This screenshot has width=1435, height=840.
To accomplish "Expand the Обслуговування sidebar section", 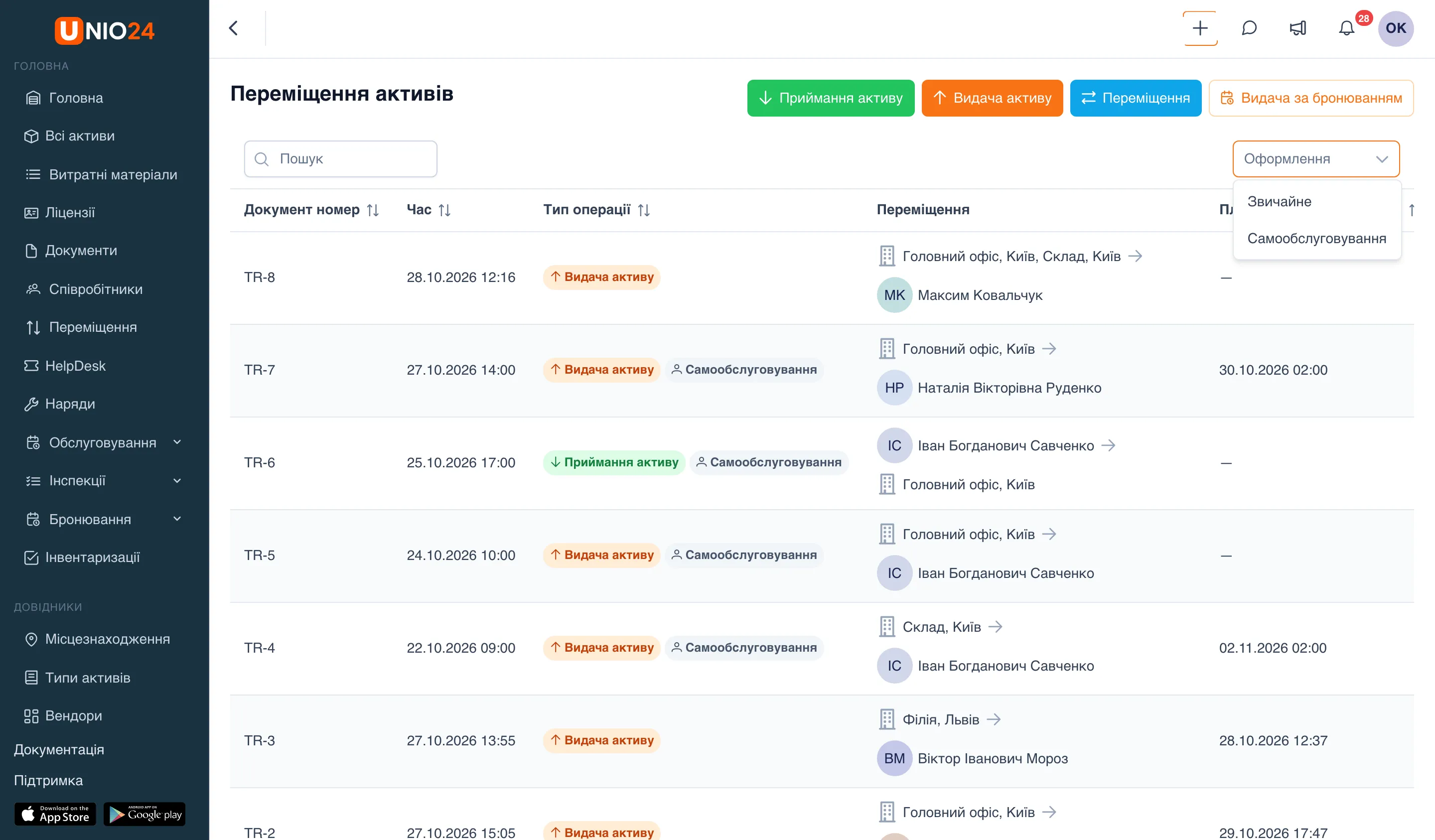I will point(177,442).
